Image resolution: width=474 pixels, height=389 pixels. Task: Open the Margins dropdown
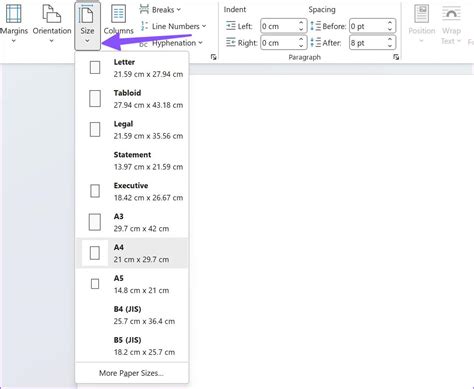coord(14,24)
